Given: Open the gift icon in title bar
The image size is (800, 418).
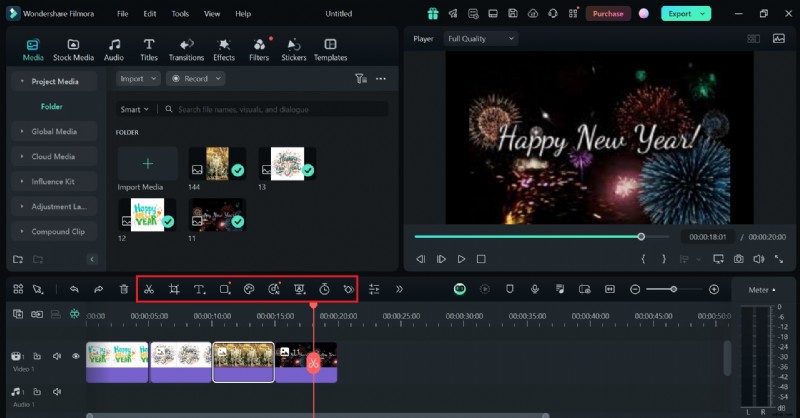Looking at the screenshot, I should coord(433,14).
